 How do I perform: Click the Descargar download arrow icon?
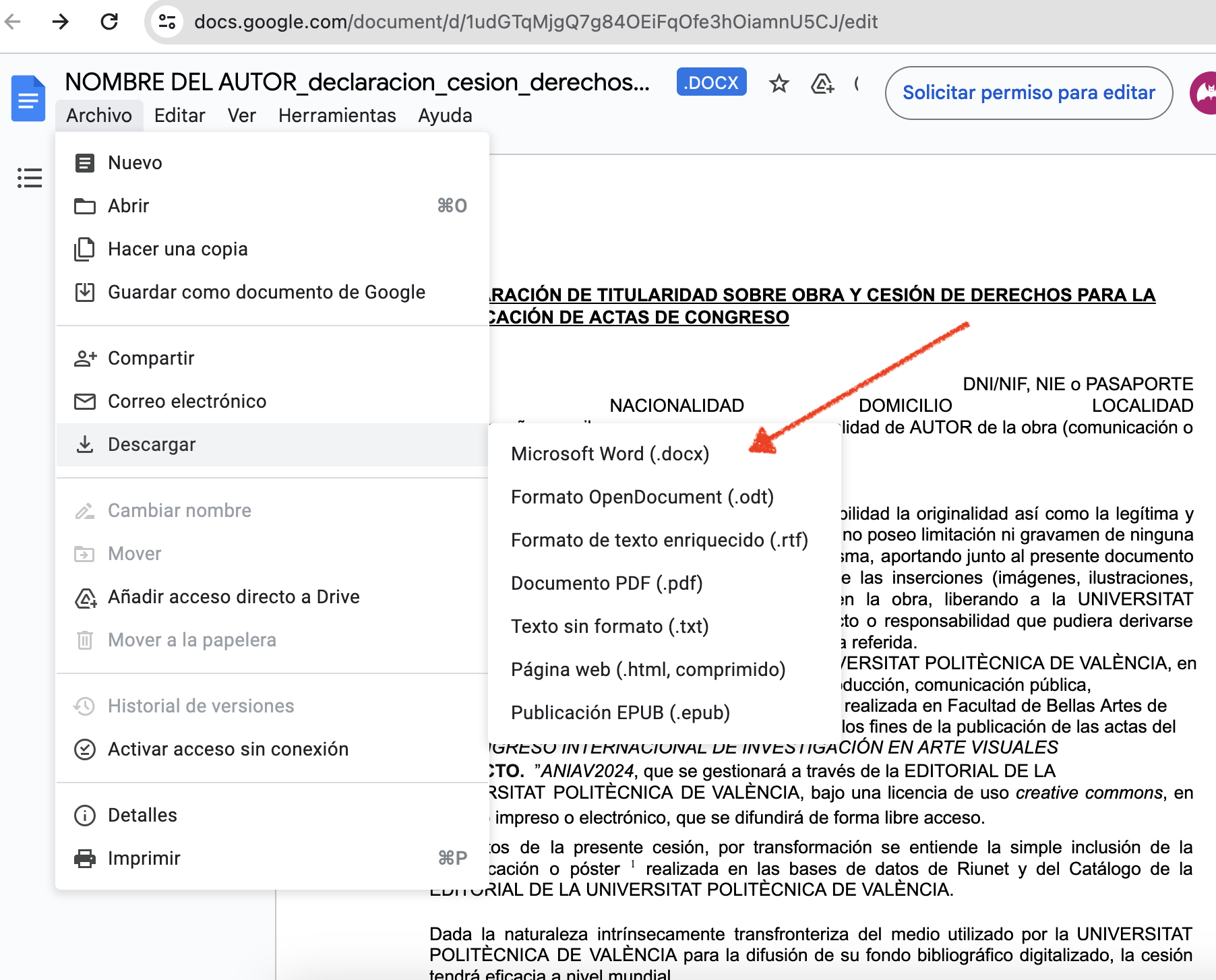pos(85,445)
